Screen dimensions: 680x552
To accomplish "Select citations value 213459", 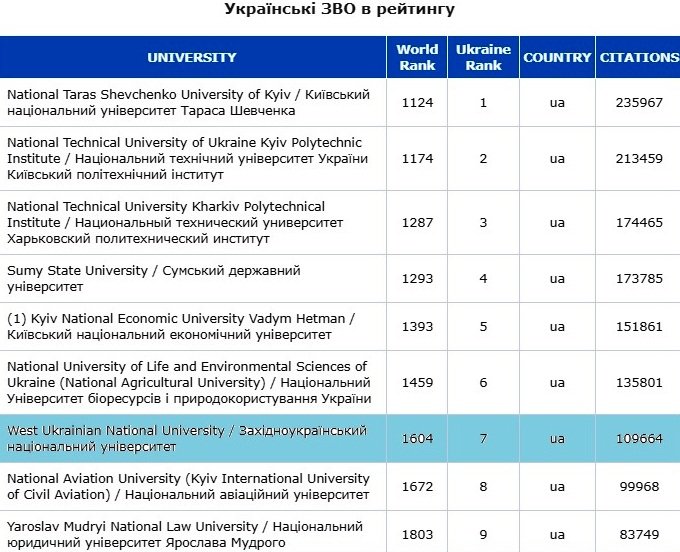I will coord(639,159).
